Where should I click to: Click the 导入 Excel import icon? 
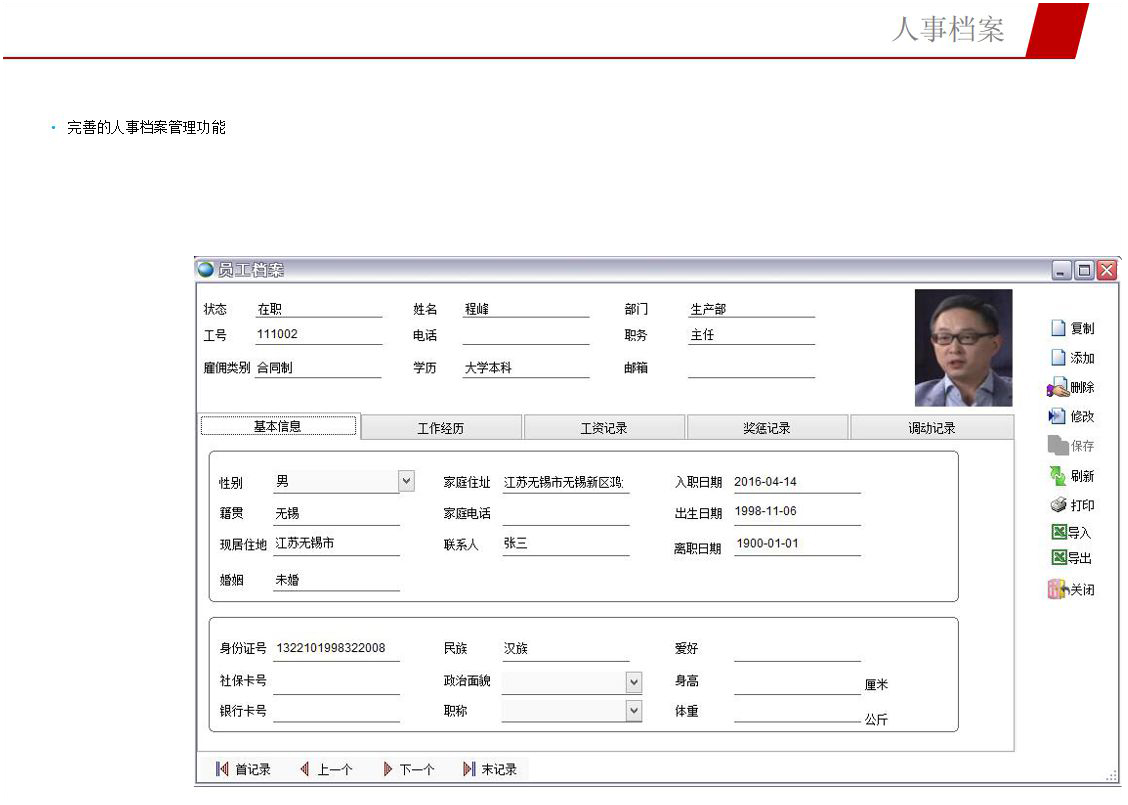(x=1058, y=532)
